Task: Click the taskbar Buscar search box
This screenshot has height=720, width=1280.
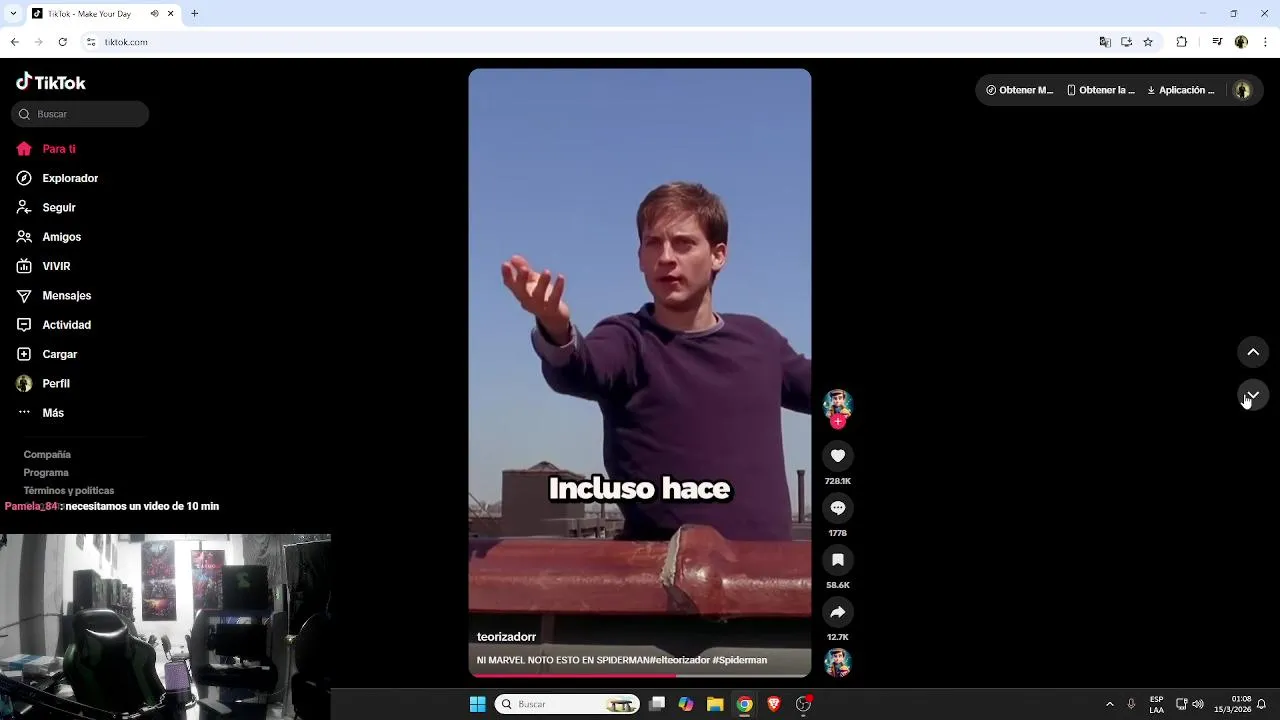Action: [x=567, y=704]
